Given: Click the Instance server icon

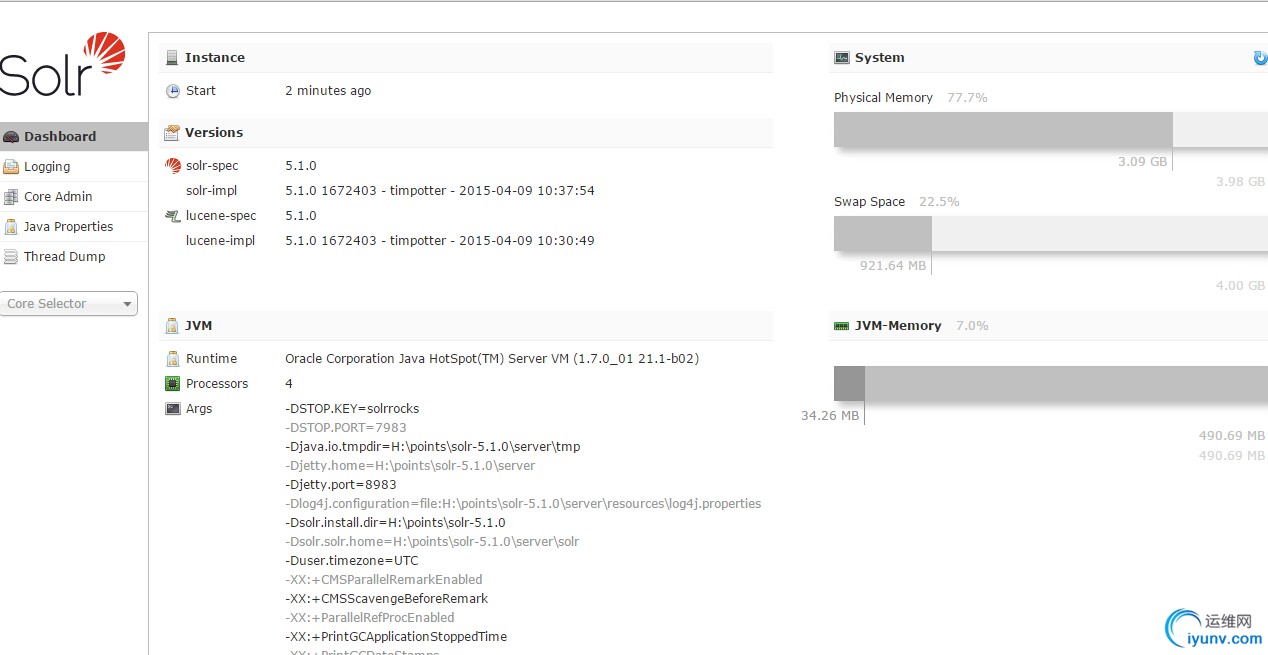Looking at the screenshot, I should (172, 58).
